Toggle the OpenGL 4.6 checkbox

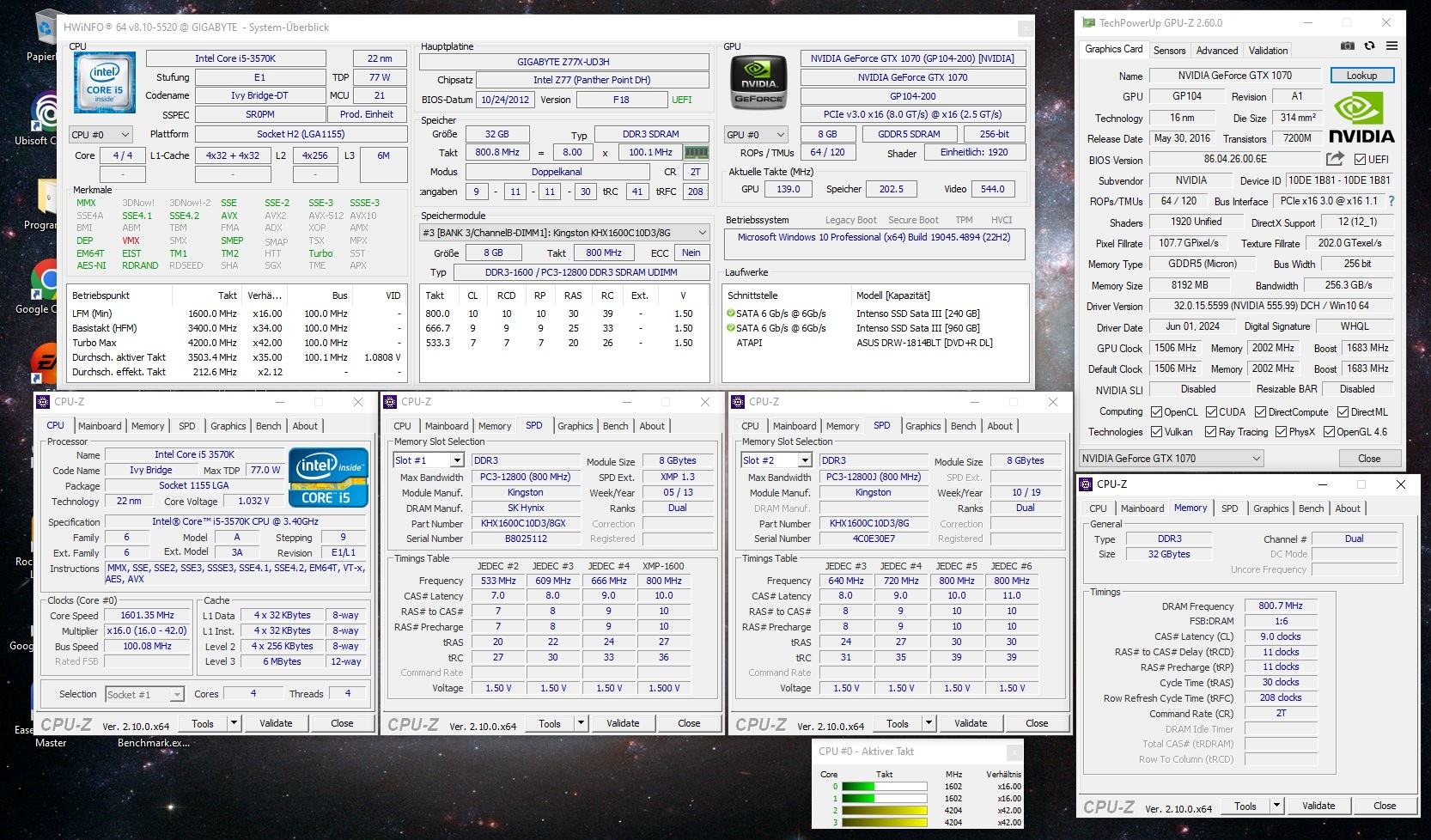coord(1329,432)
